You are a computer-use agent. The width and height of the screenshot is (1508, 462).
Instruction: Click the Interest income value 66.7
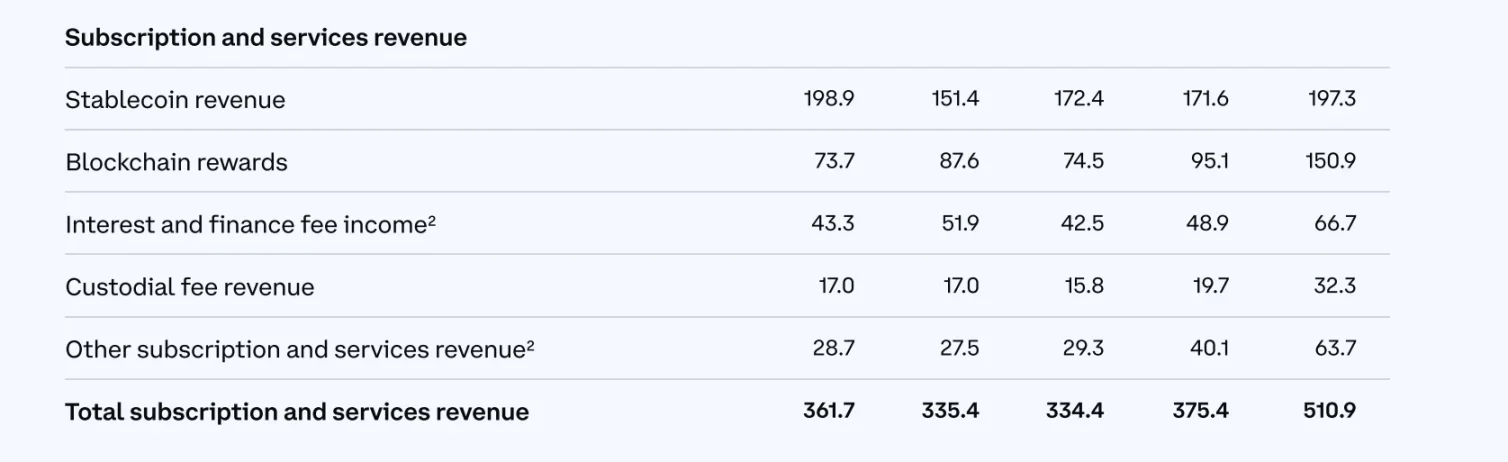[1335, 224]
